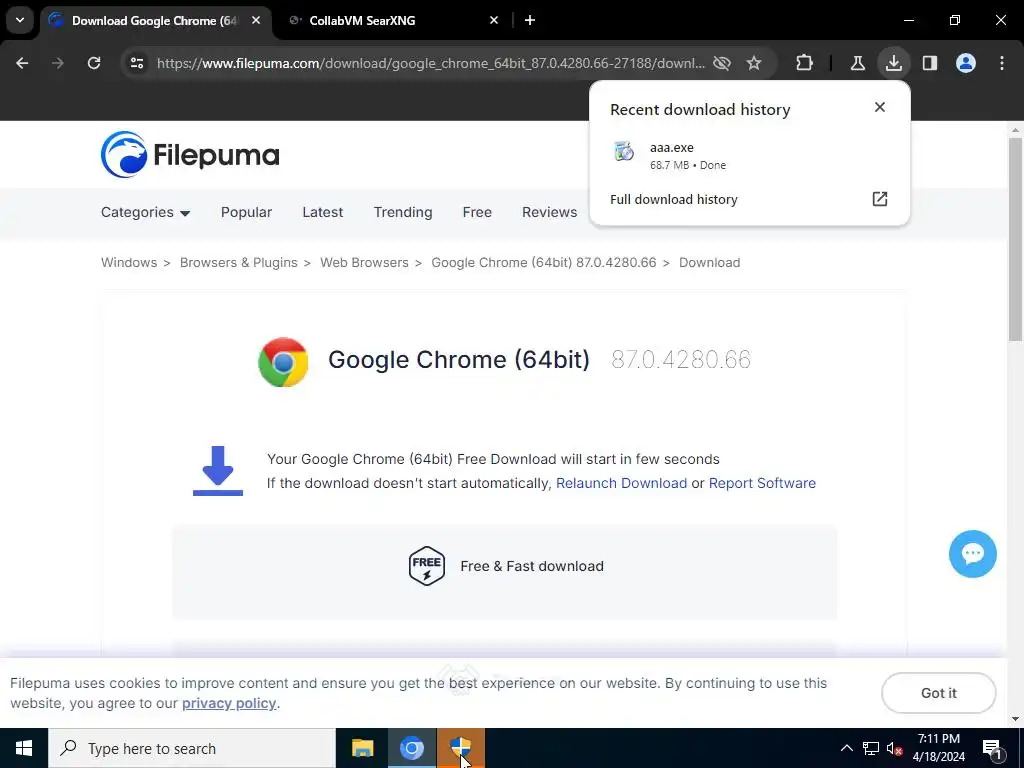Open File Explorer from taskbar
This screenshot has height=768, width=1024.
(362, 748)
